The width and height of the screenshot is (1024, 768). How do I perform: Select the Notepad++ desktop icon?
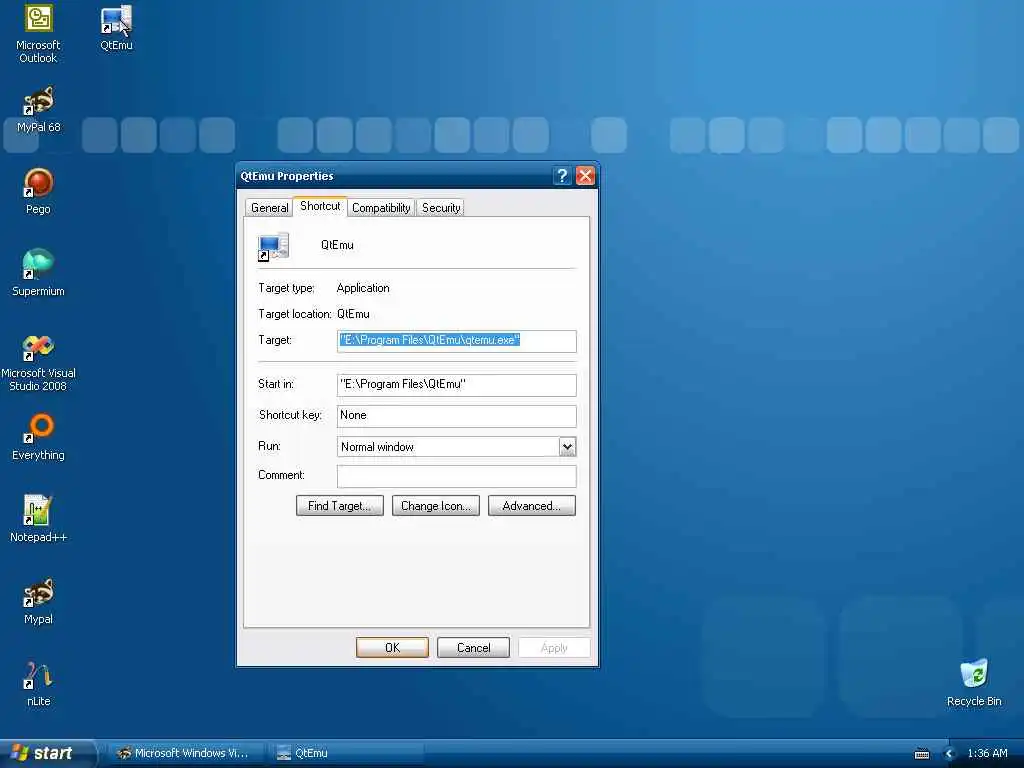click(38, 519)
